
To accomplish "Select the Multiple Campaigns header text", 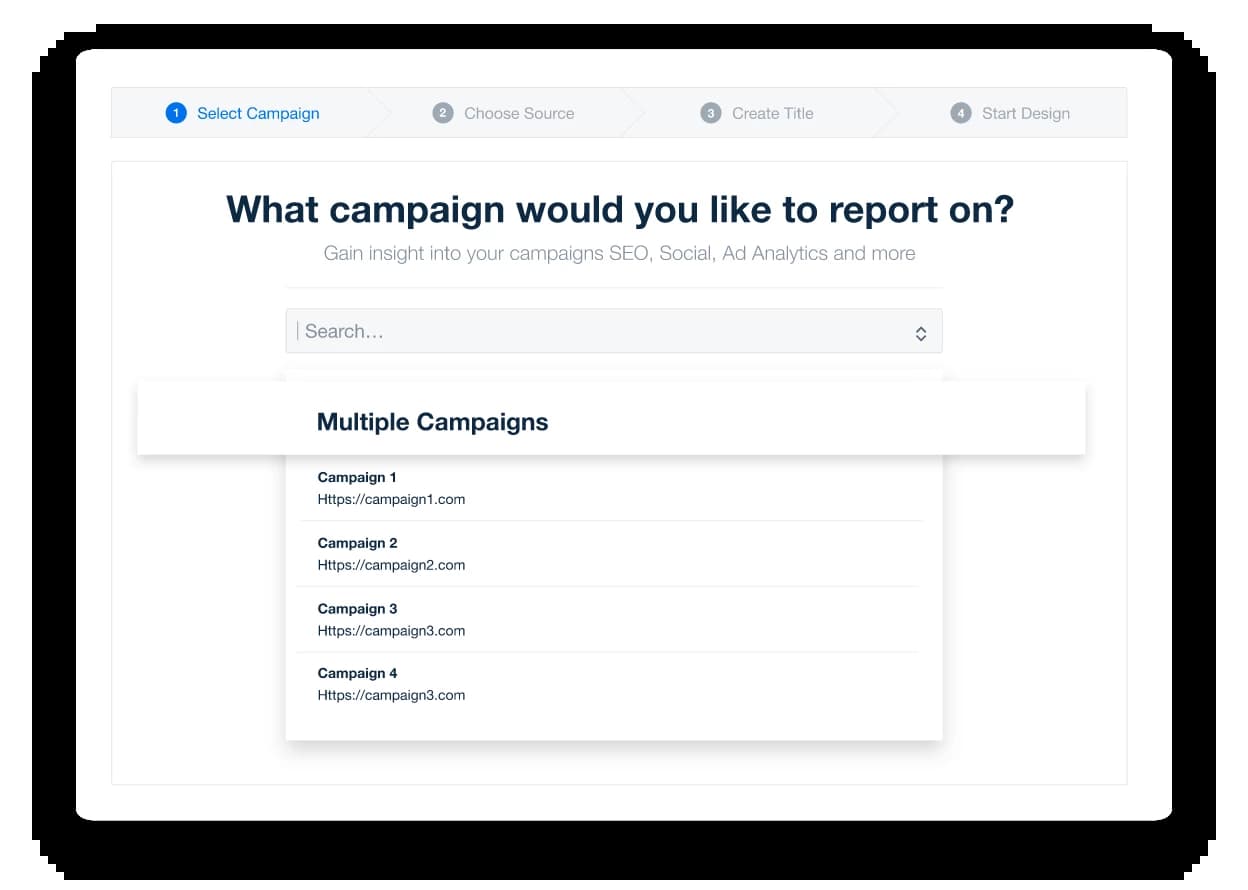I will point(432,421).
